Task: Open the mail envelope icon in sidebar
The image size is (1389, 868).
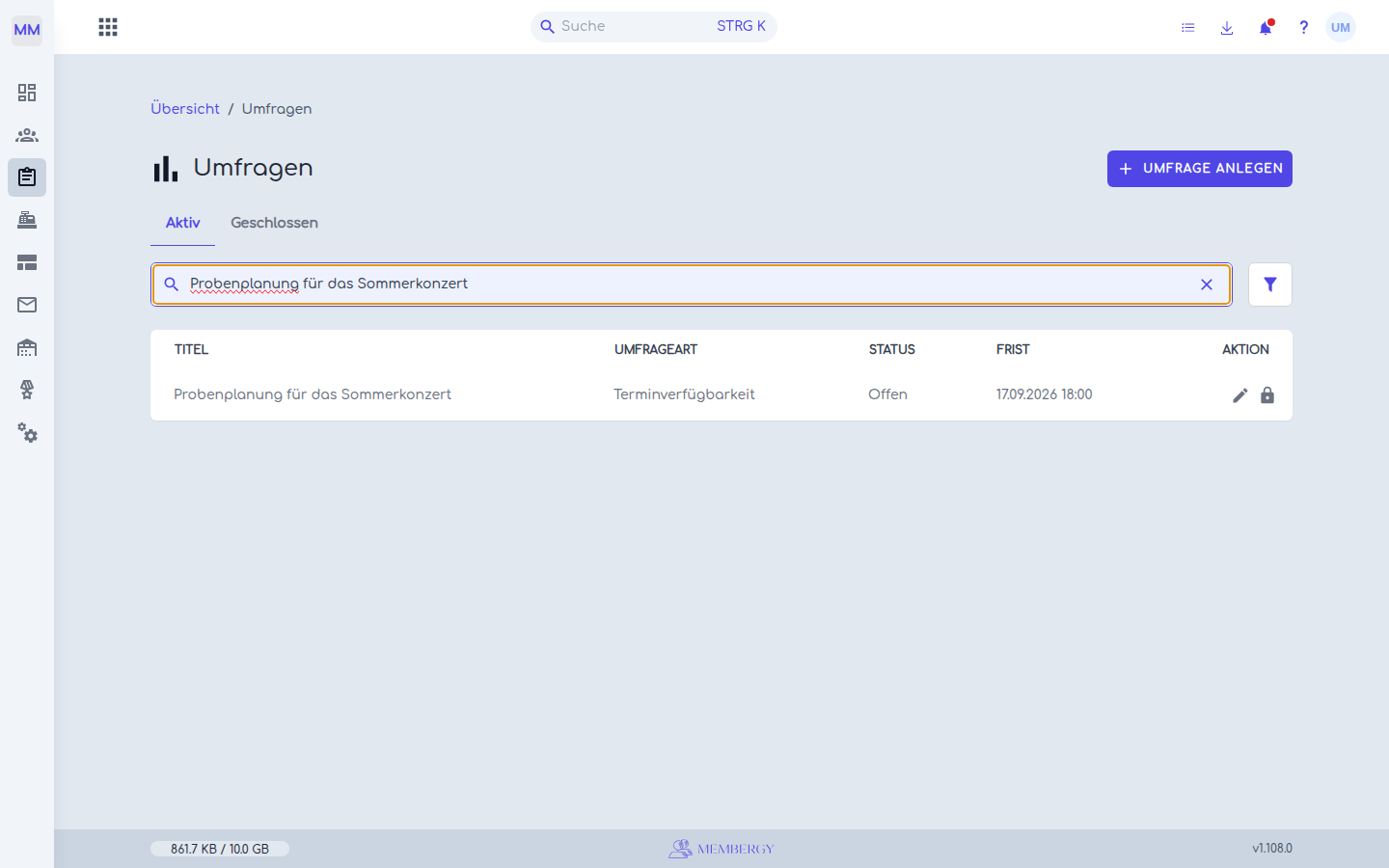Action: [x=27, y=305]
